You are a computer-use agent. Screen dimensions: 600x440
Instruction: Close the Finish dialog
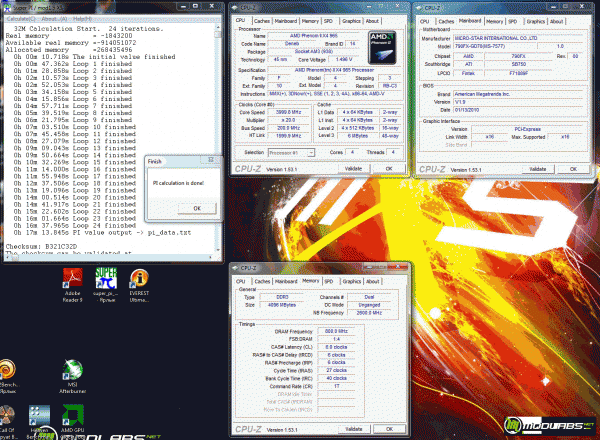[211, 160]
